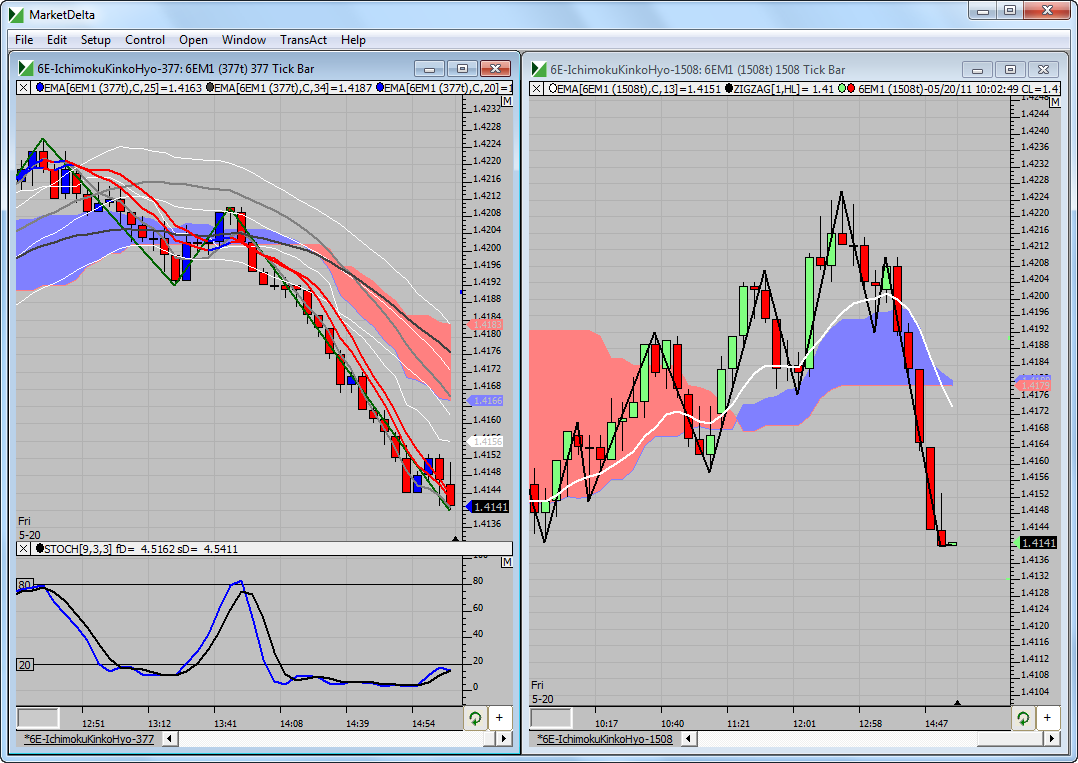Click the small triangle marker above 377 time axis

455,539
